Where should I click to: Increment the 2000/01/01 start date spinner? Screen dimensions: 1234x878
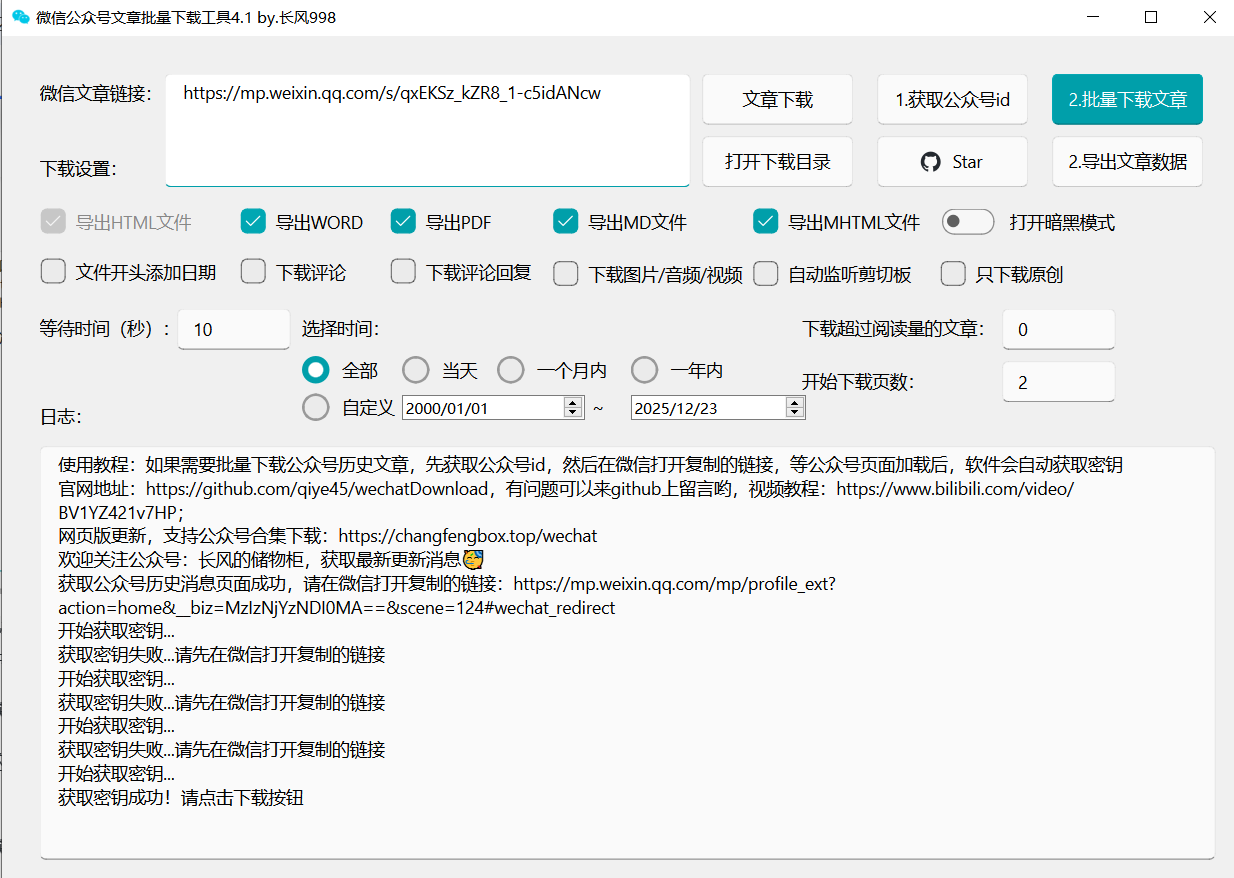[572, 402]
